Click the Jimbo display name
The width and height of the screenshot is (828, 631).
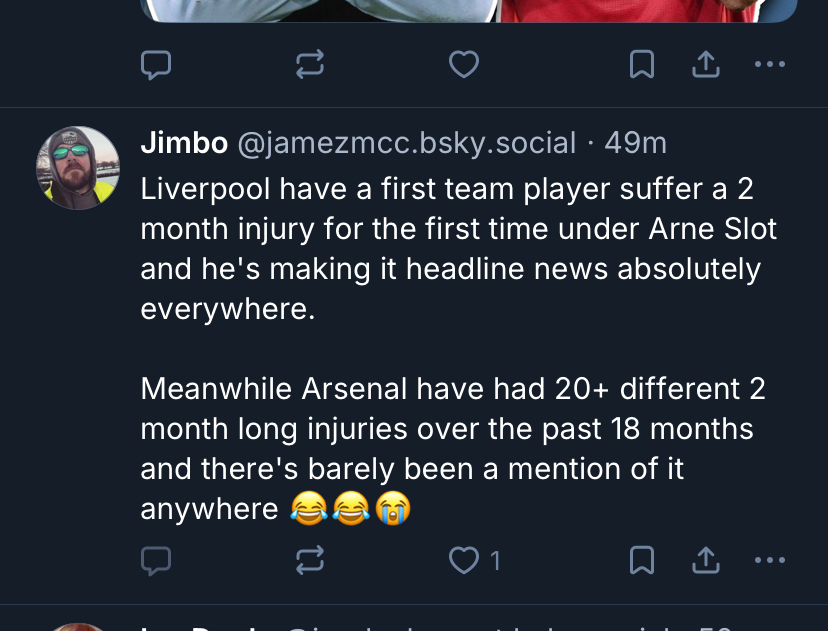click(x=184, y=143)
